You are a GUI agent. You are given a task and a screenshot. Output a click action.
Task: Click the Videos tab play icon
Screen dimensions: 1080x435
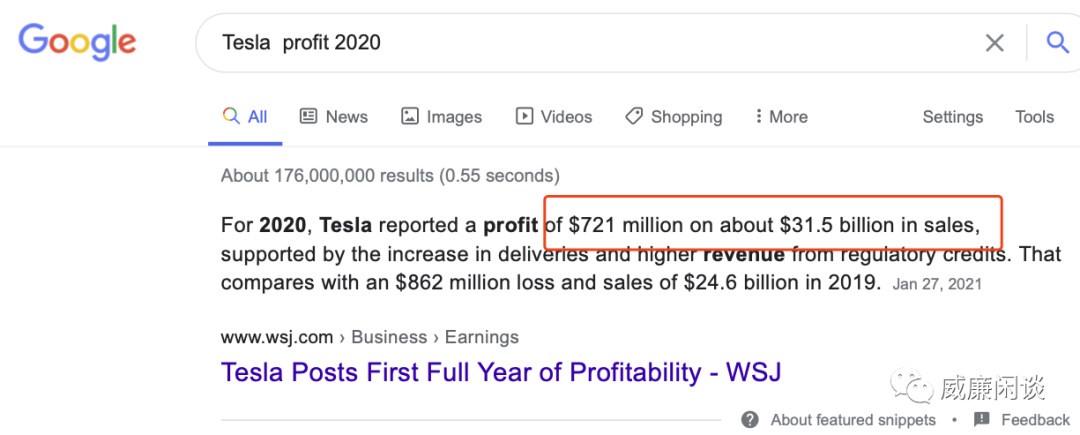point(524,116)
